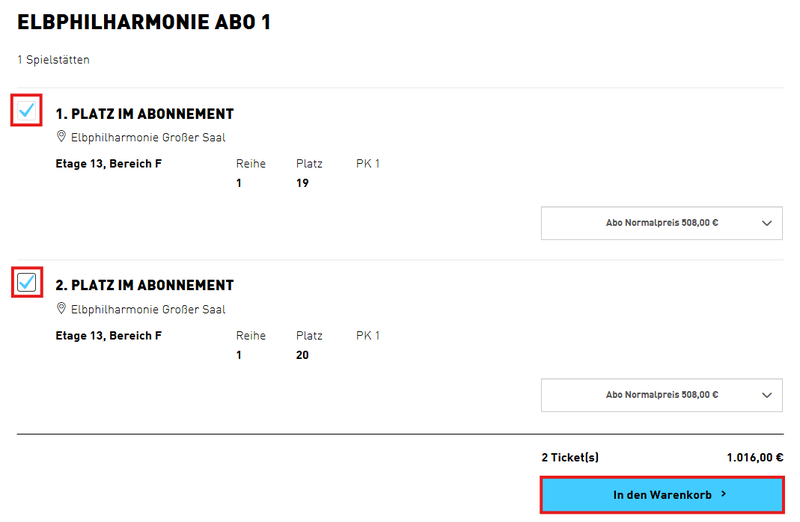800x522 pixels.
Task: Expand the chevron arrow on the second seat's price selector
Action: [767, 395]
